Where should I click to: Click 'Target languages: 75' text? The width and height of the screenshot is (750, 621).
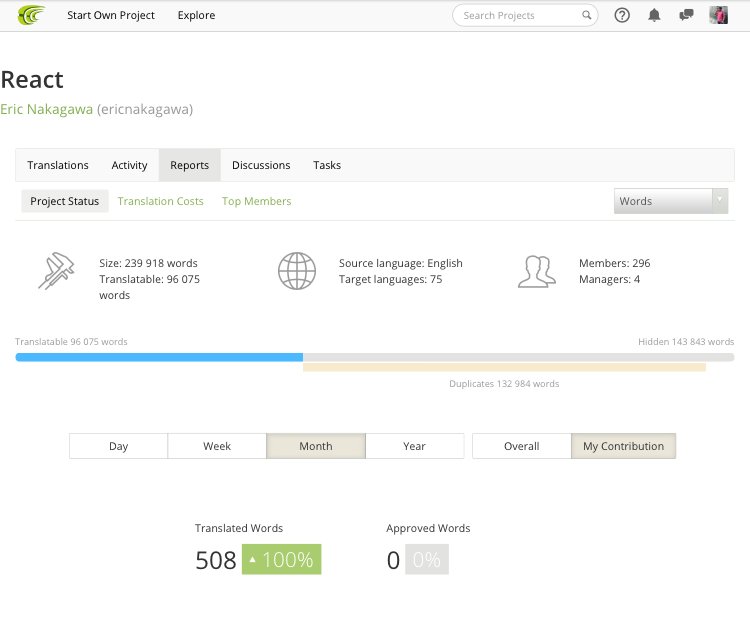click(390, 279)
